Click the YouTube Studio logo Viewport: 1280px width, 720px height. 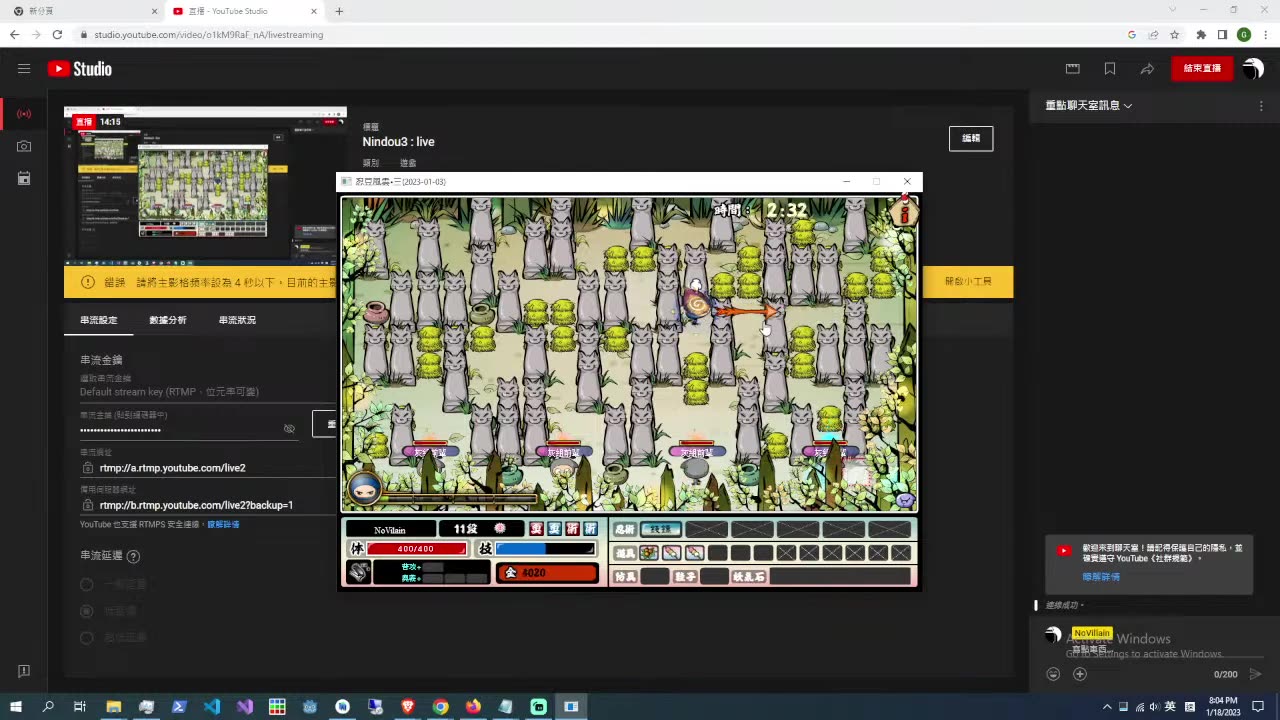click(x=79, y=69)
